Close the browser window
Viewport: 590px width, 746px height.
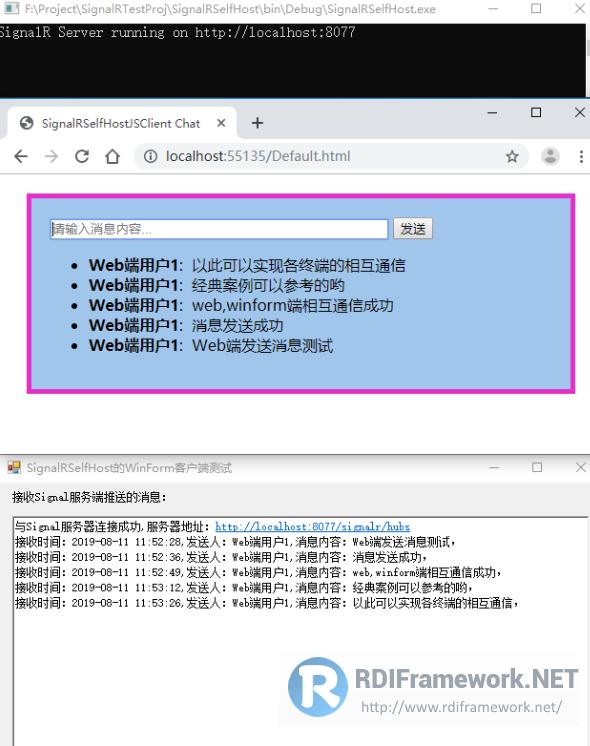pyautogui.click(x=580, y=112)
